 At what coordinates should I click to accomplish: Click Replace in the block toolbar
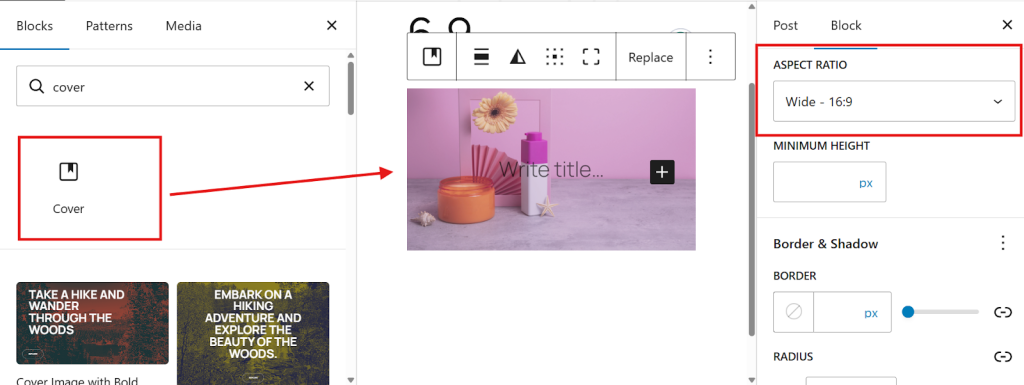point(650,57)
